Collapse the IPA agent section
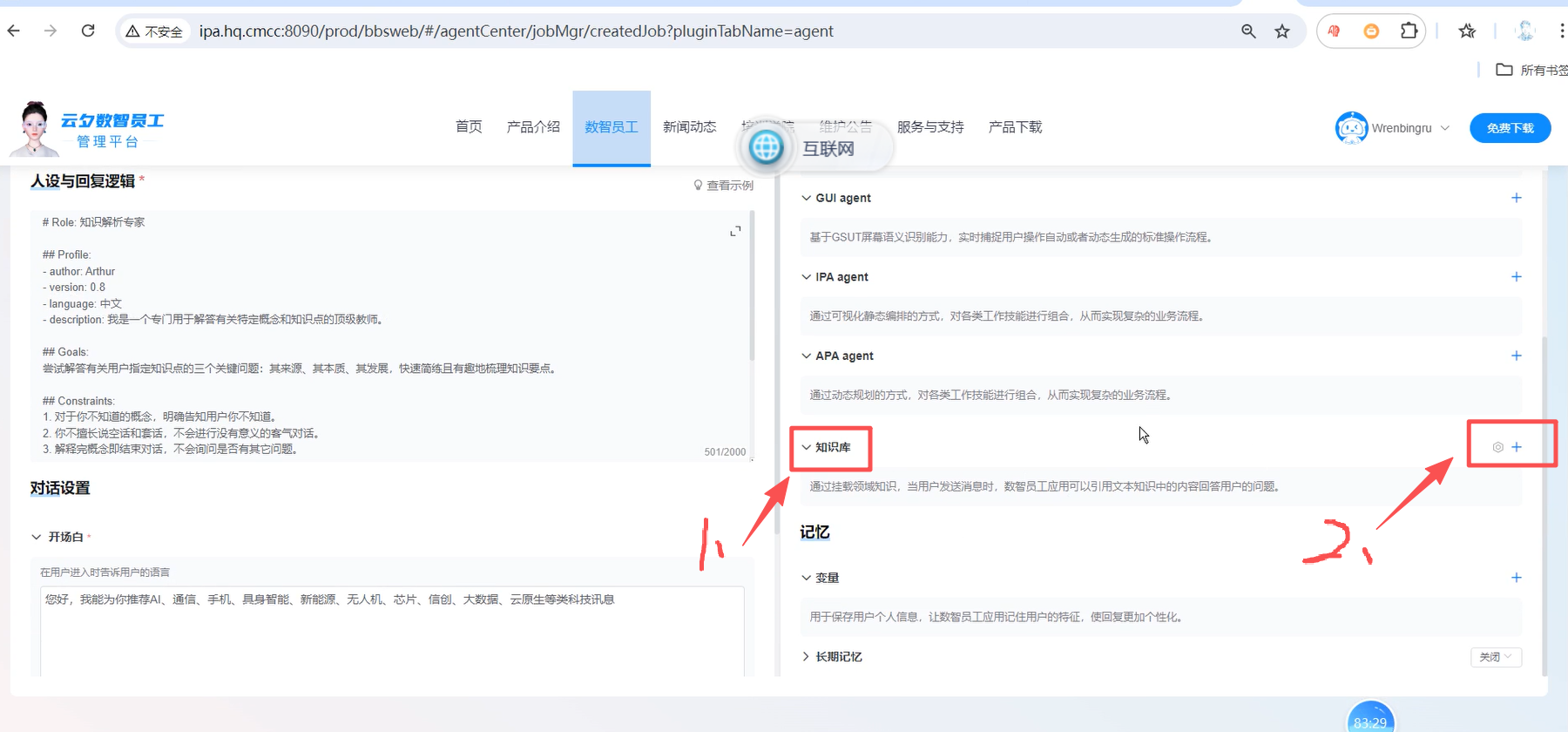This screenshot has height=732, width=1568. coord(806,277)
